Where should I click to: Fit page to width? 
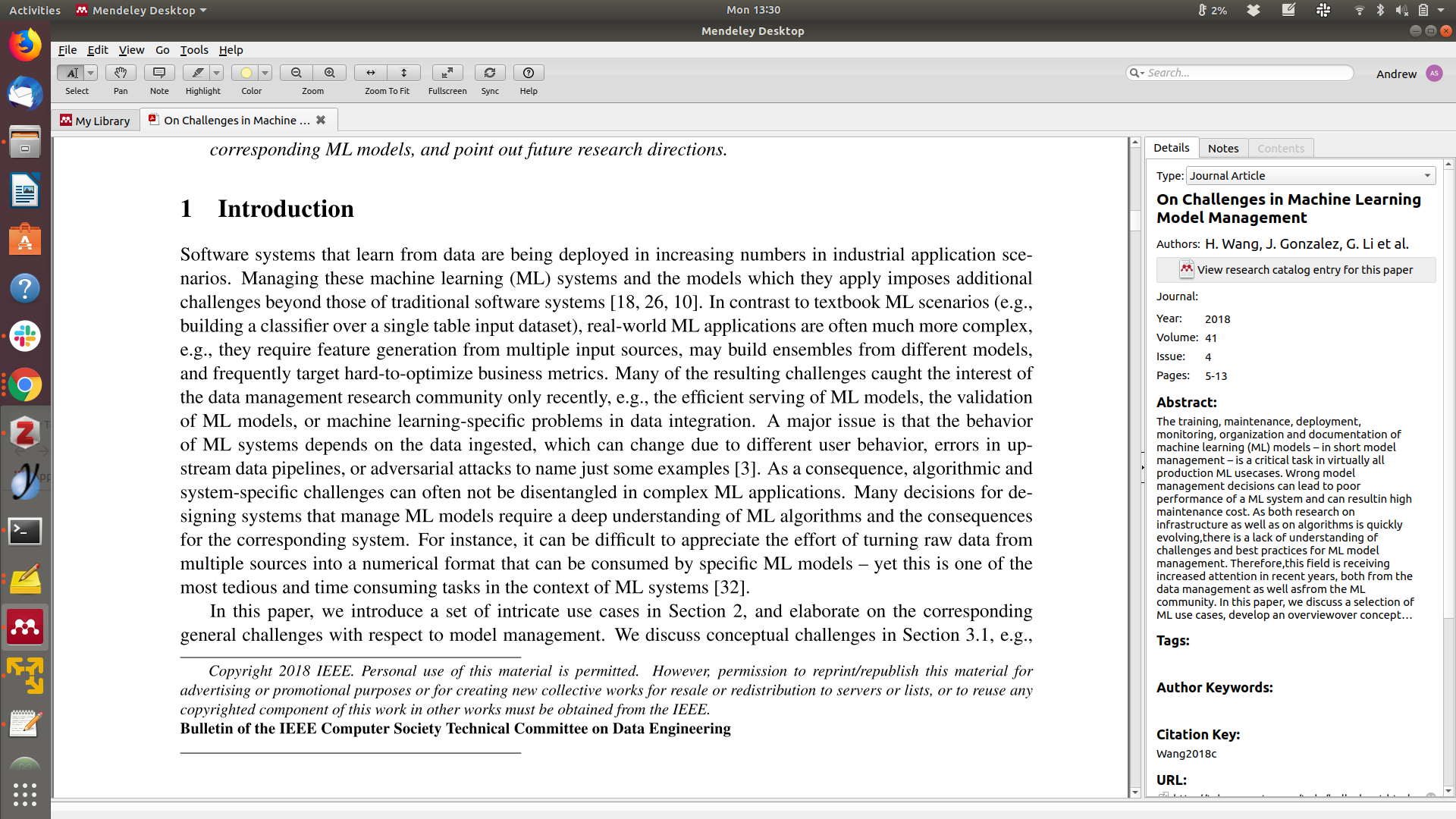tap(371, 73)
